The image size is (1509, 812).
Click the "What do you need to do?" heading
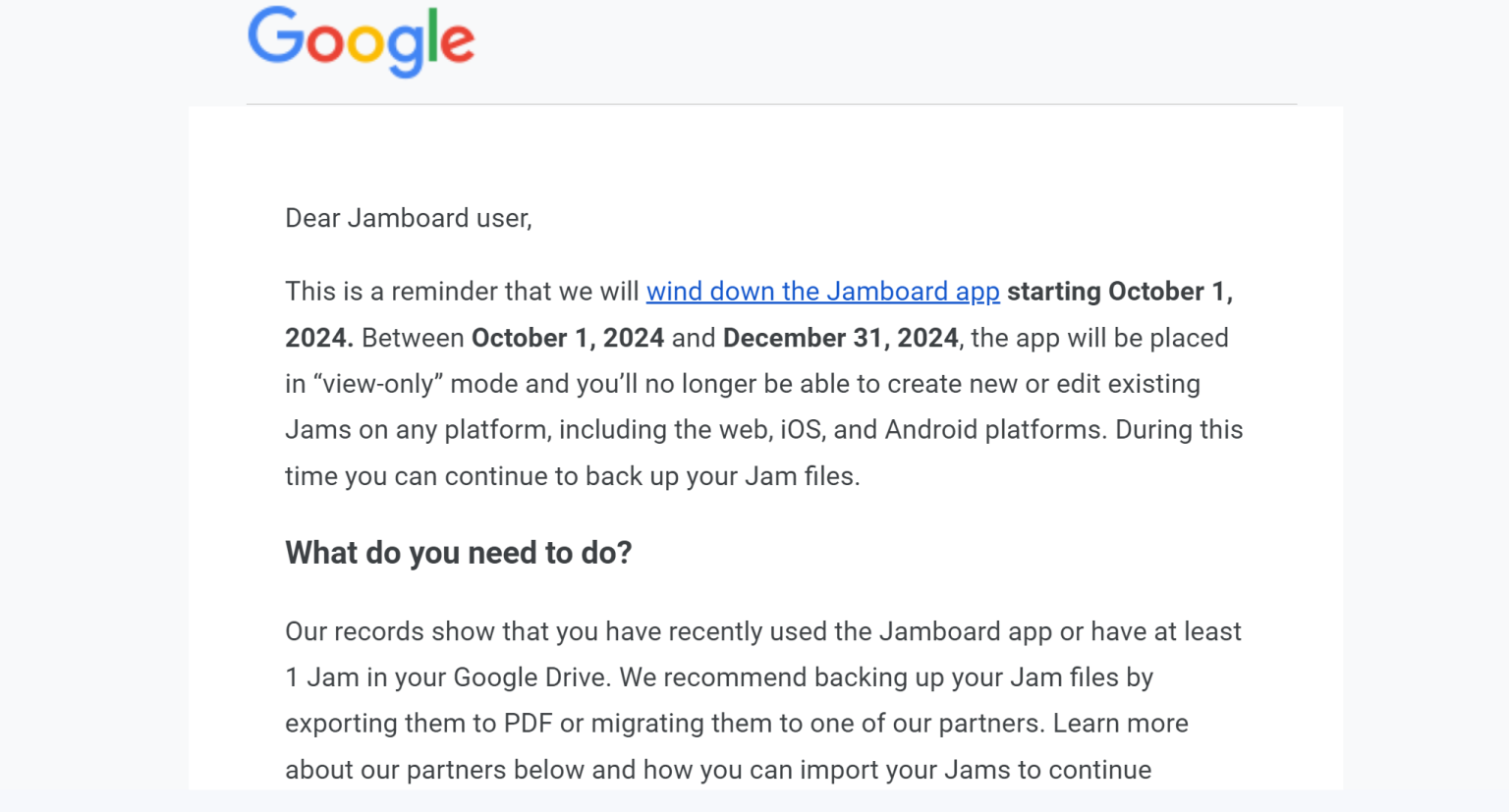pos(458,553)
